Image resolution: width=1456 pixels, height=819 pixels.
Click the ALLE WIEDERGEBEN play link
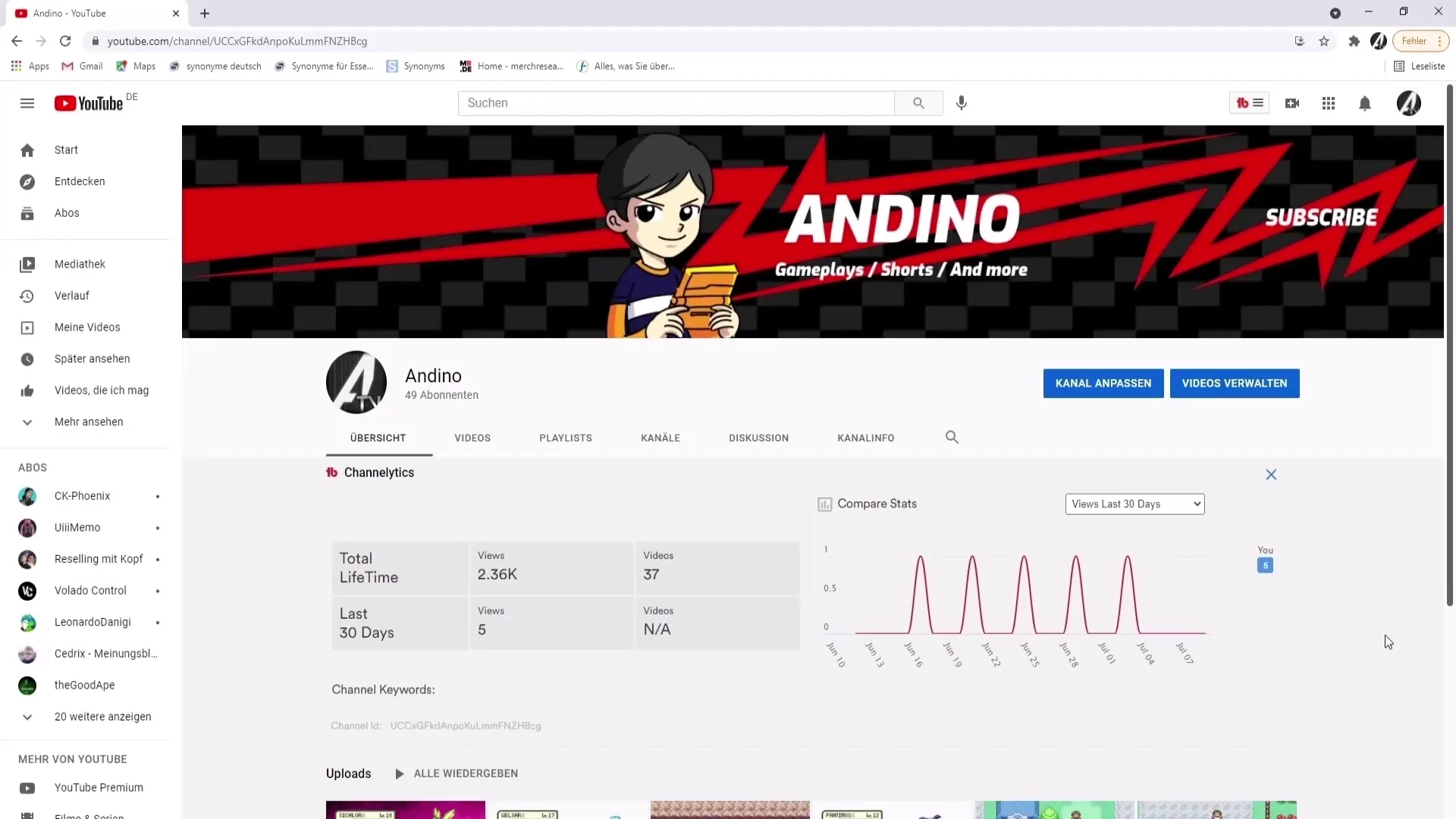point(455,774)
